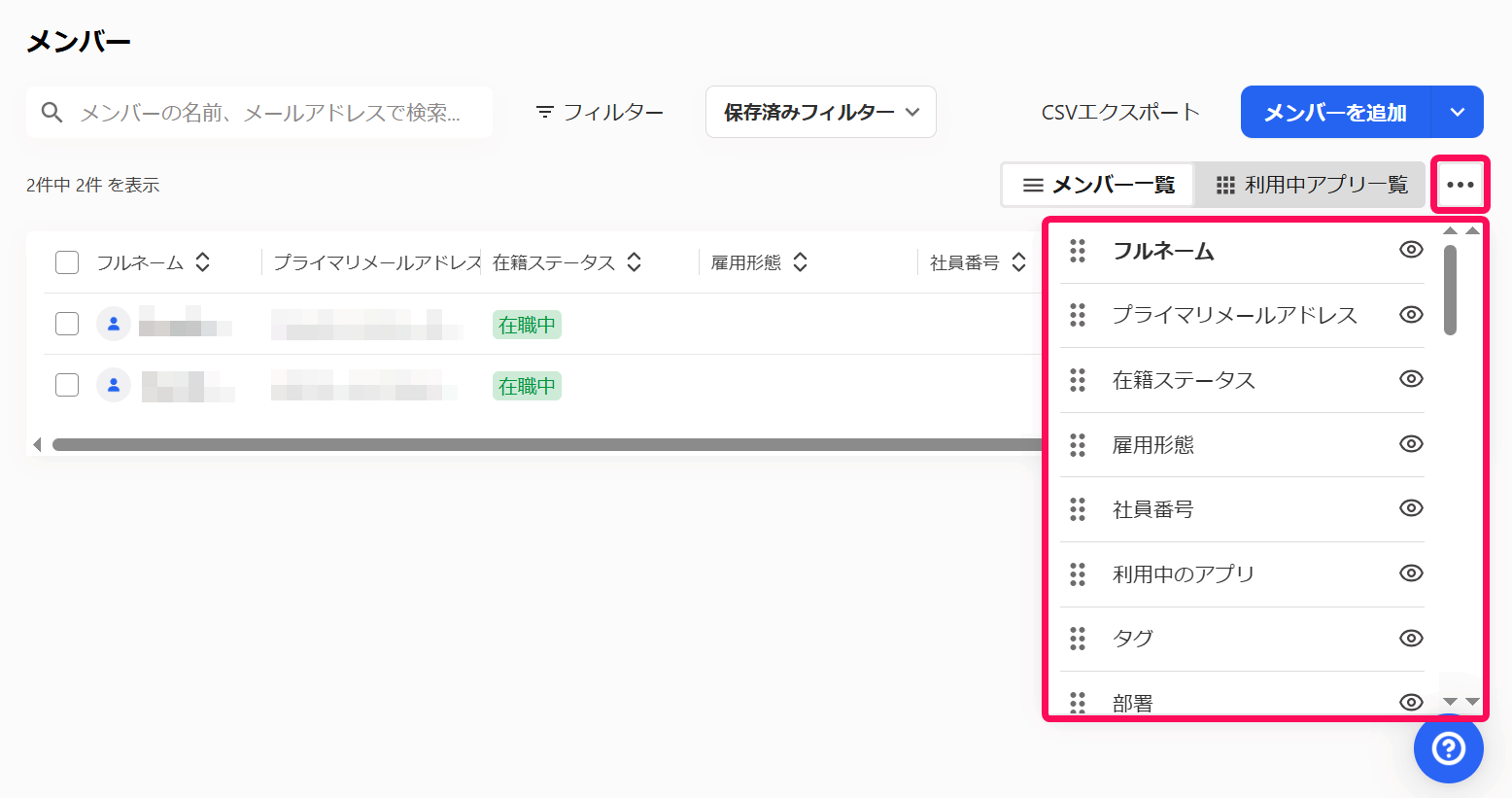Click first member's blurred name
The image size is (1512, 798).
[186, 322]
